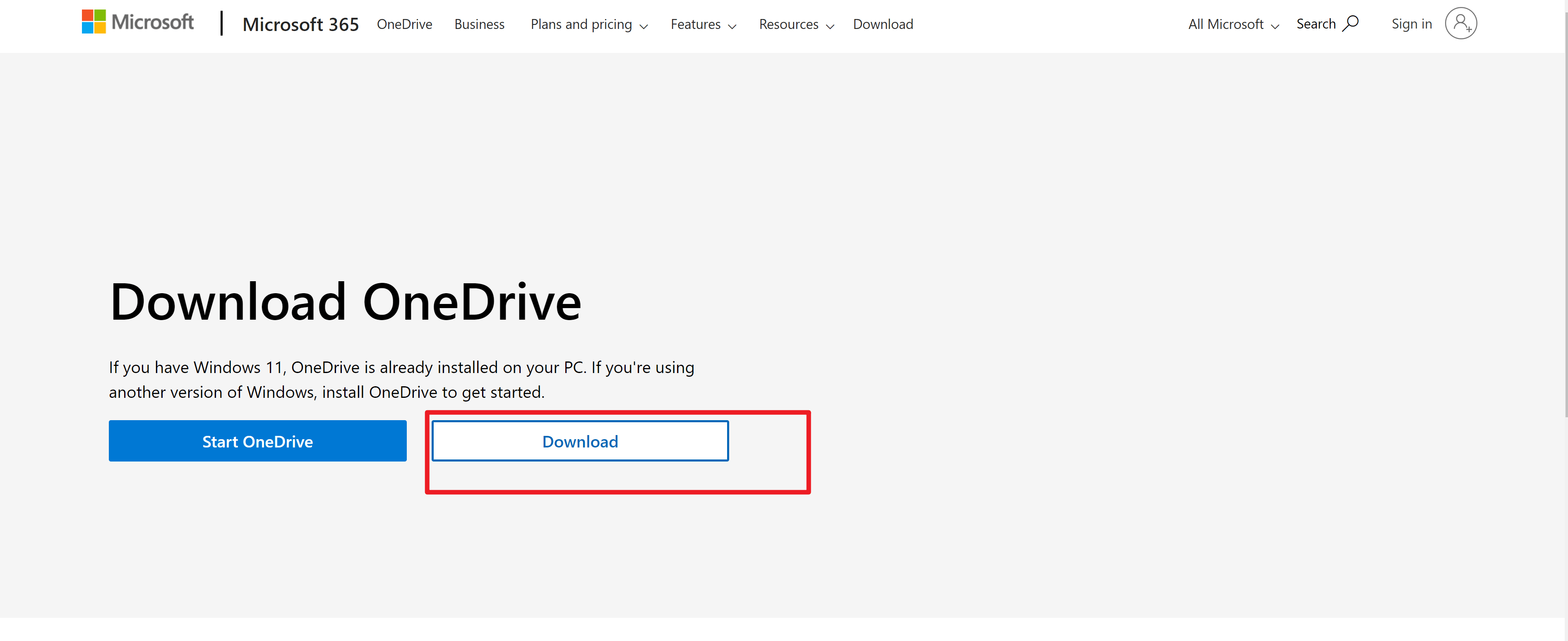Viewport: 1568px width, 641px height.
Task: Go to the Business navigation item
Action: click(x=479, y=24)
